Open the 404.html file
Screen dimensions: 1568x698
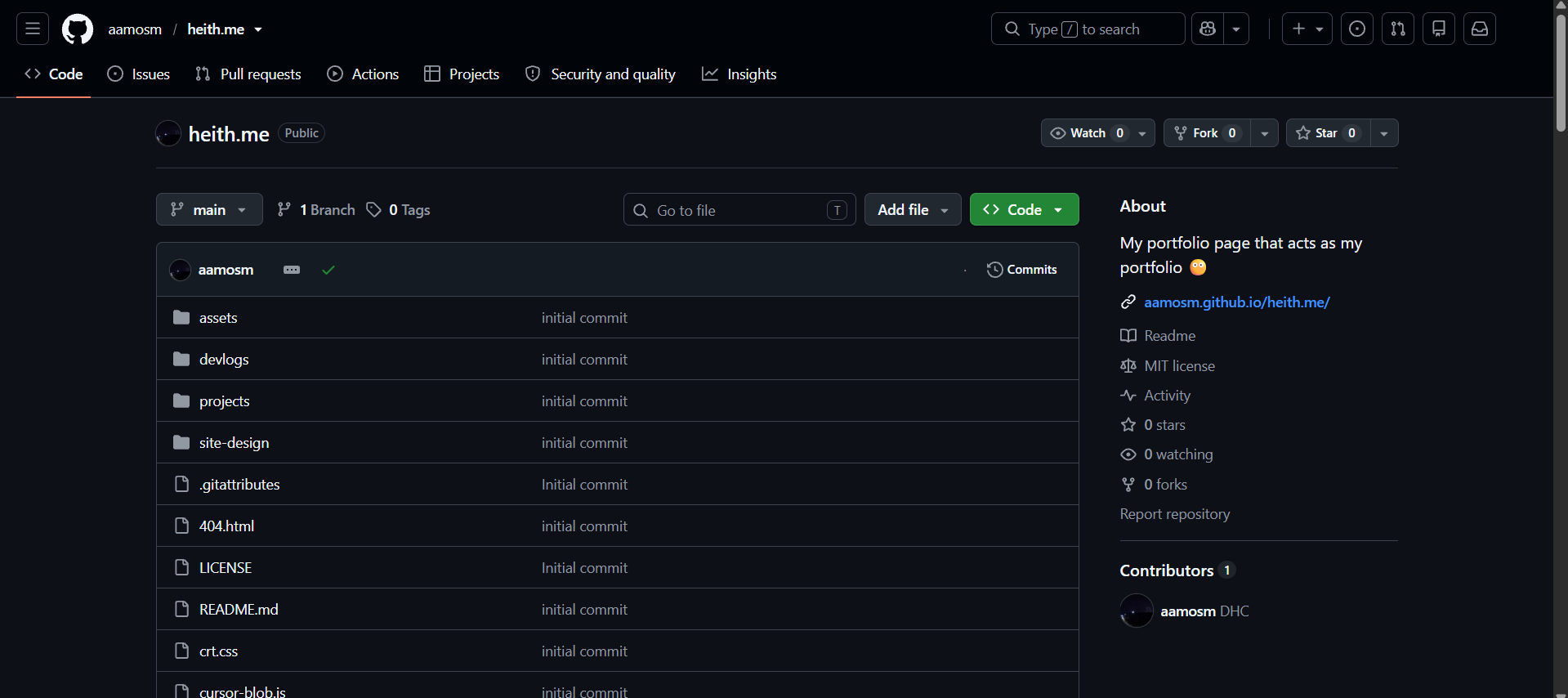[x=226, y=526]
